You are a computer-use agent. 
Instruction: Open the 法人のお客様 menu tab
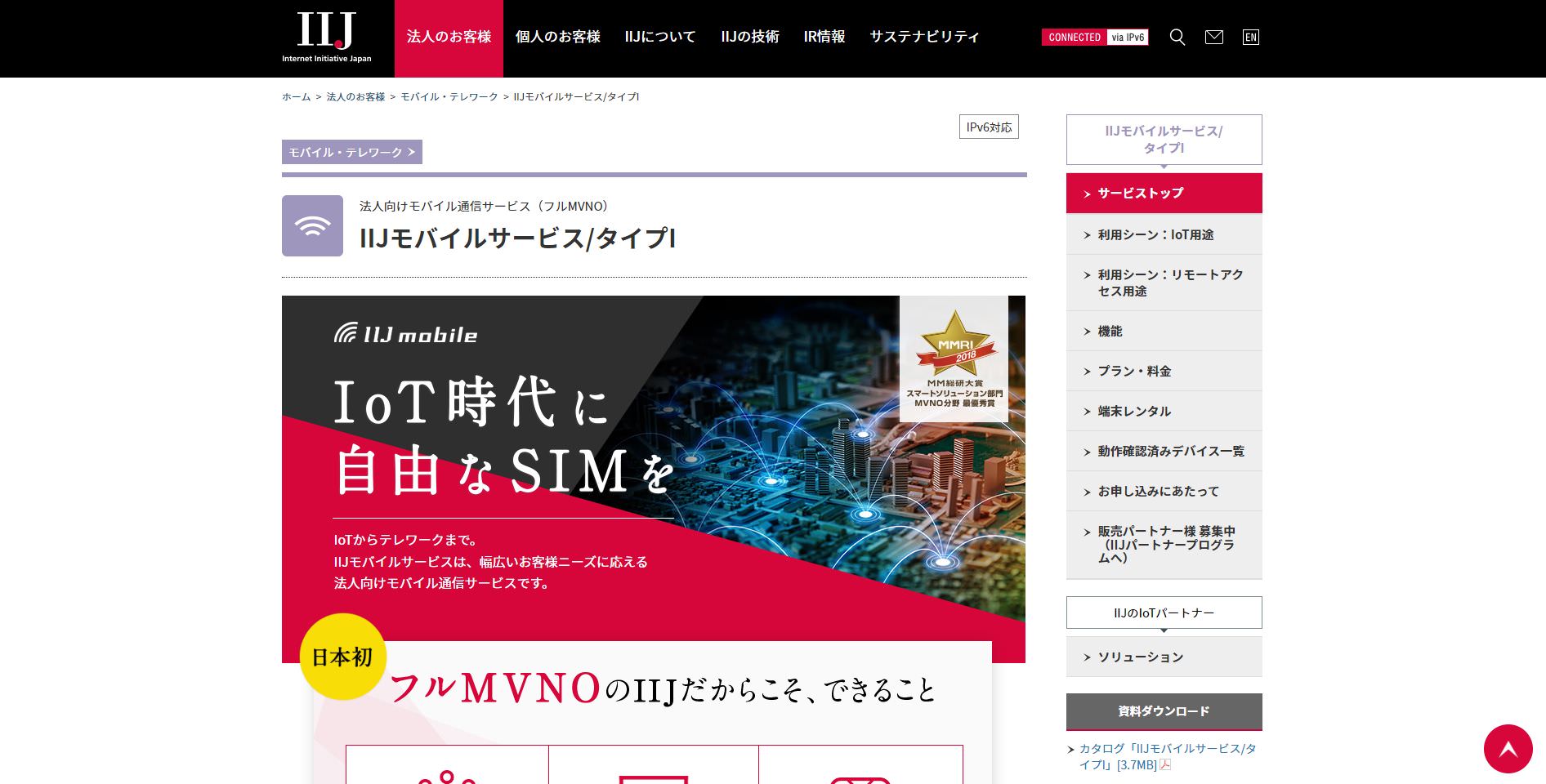pos(449,38)
